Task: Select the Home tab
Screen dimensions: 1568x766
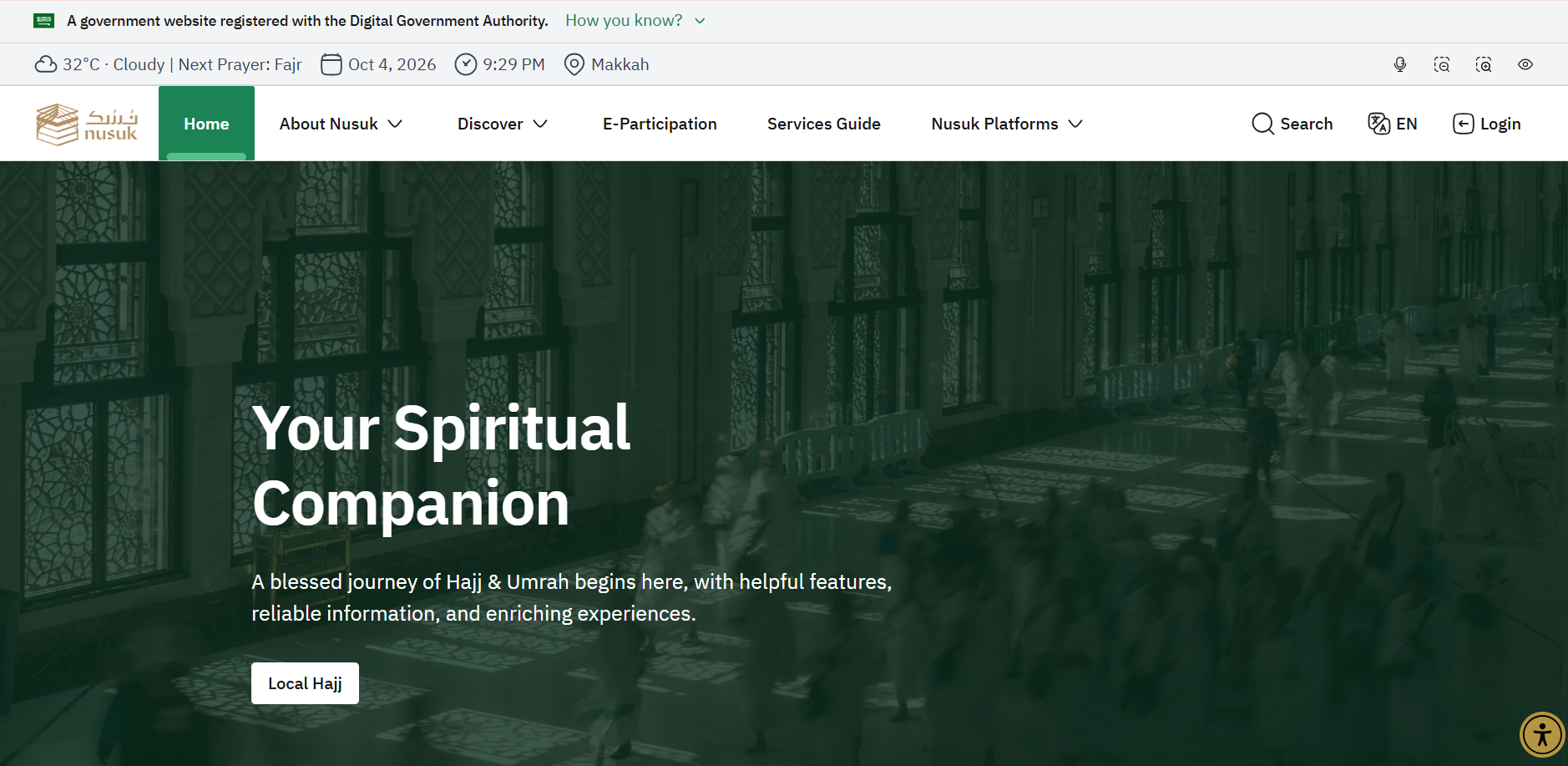Action: (x=206, y=124)
